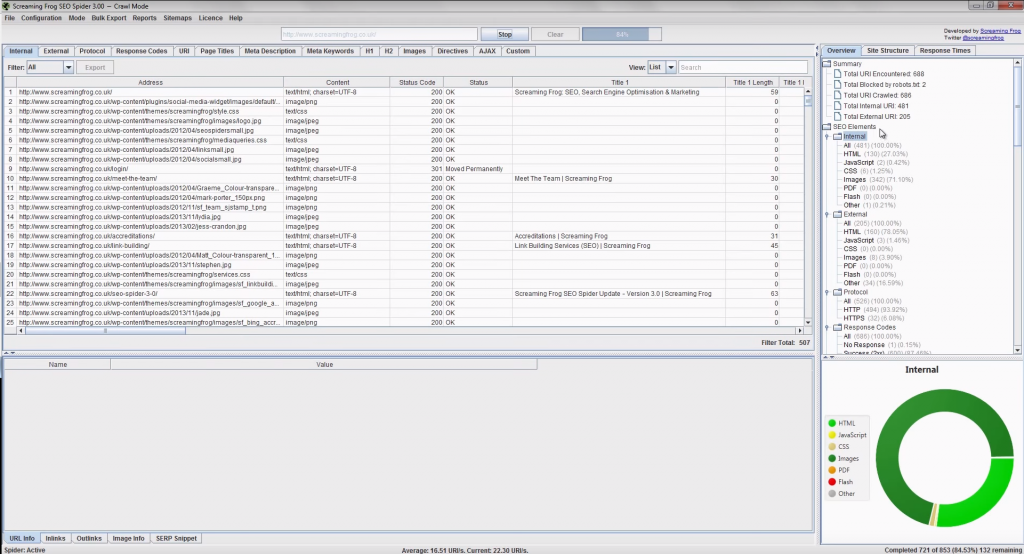The width and height of the screenshot is (1024, 554).
Task: Open the File menu
Action: 10,18
